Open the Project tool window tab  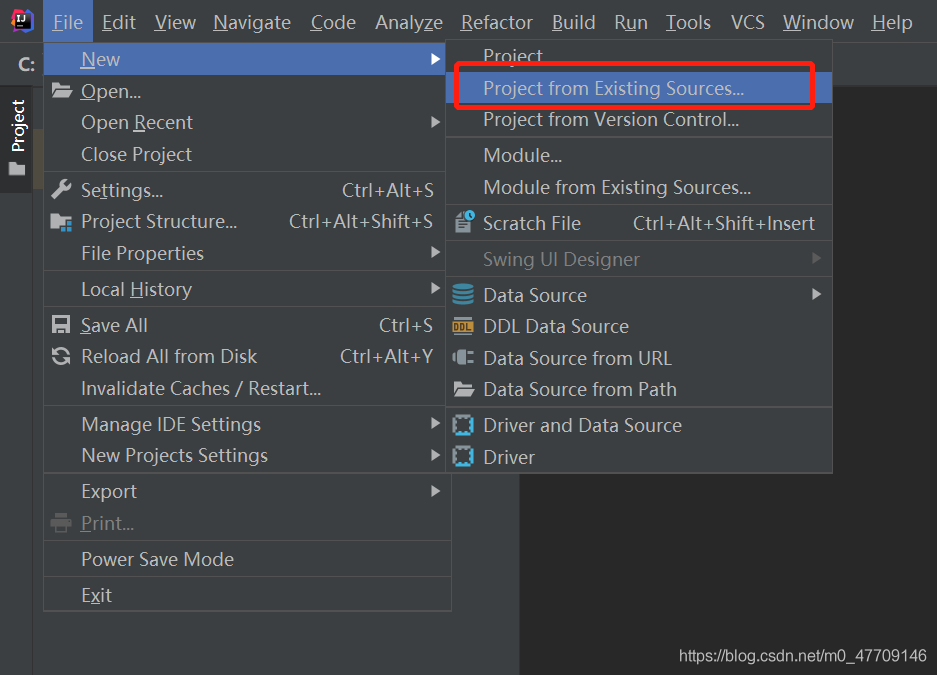(17, 125)
